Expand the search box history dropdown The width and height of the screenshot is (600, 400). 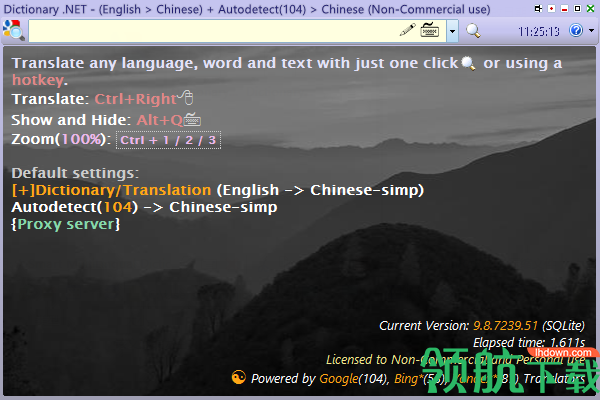[x=452, y=31]
